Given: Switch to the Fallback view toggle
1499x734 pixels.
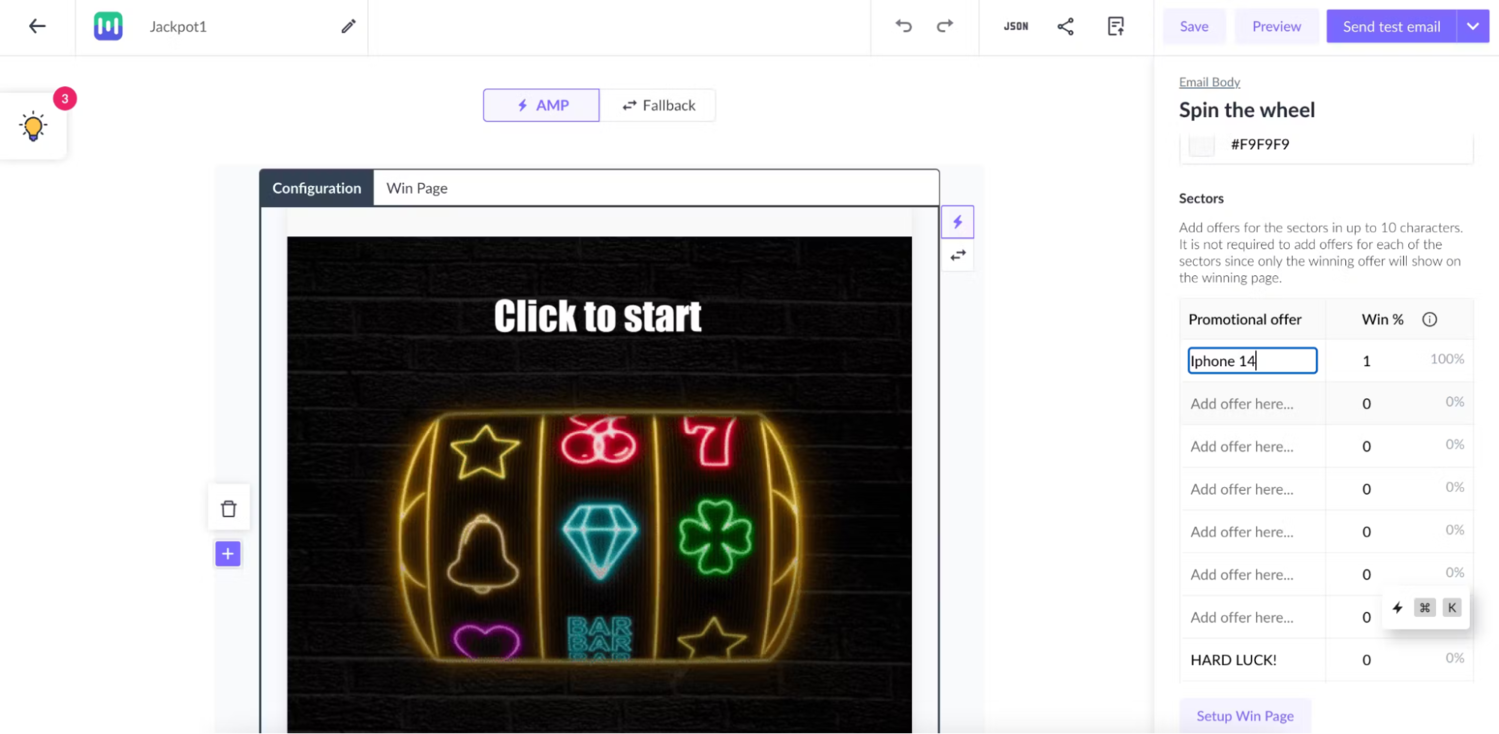Looking at the screenshot, I should (x=657, y=105).
